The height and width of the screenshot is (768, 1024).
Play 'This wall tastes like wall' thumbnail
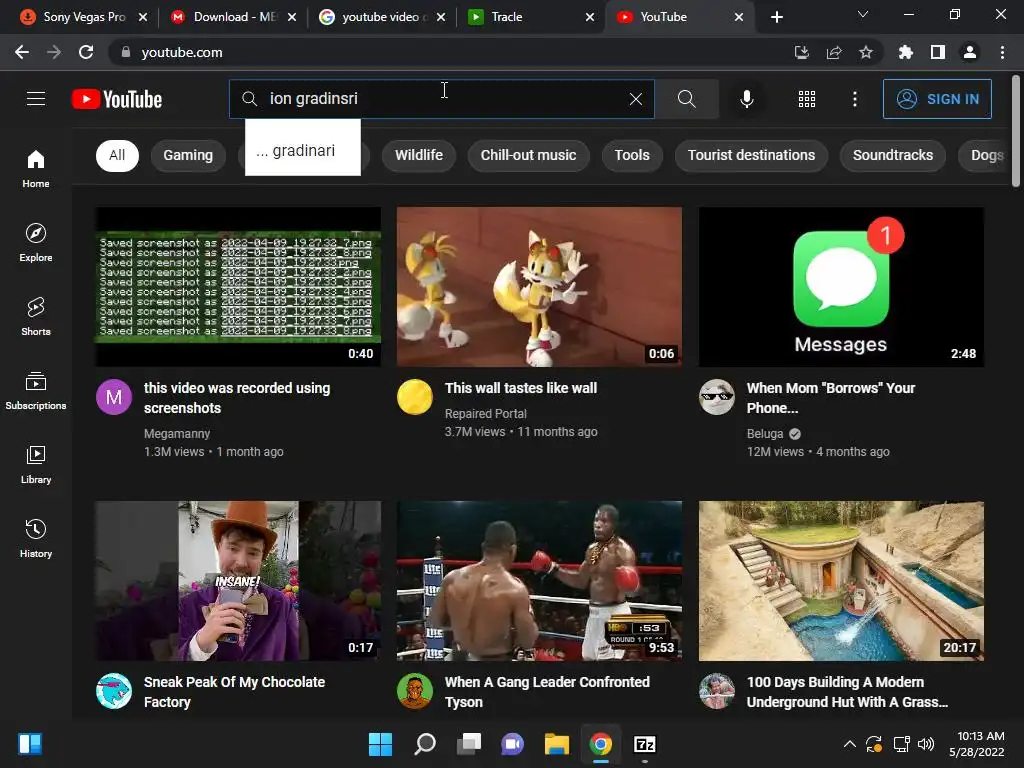539,287
